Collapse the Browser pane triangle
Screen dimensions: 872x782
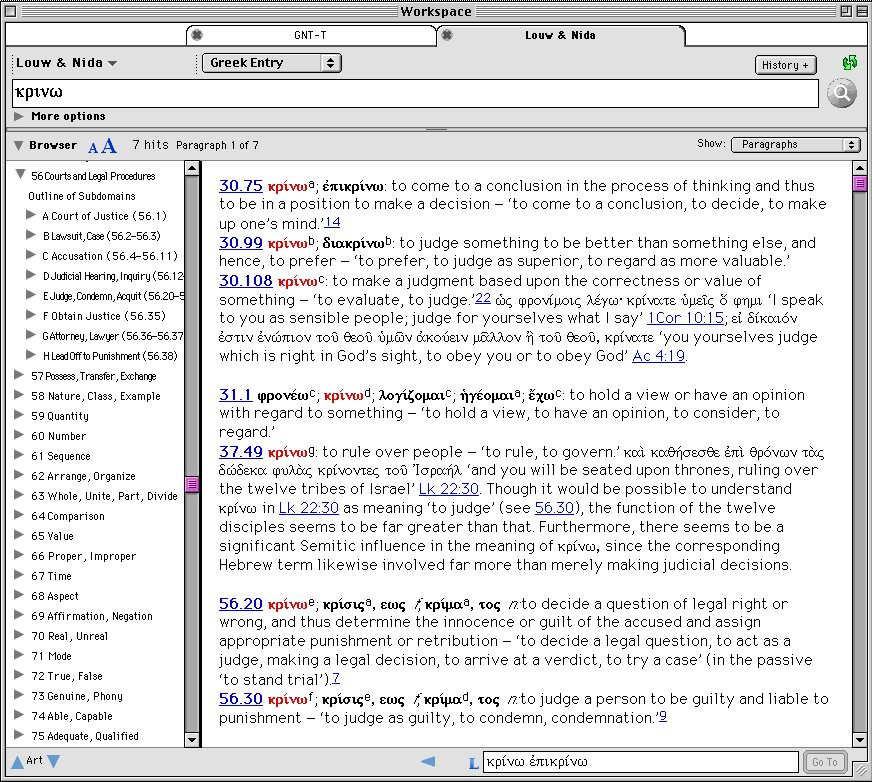point(18,145)
